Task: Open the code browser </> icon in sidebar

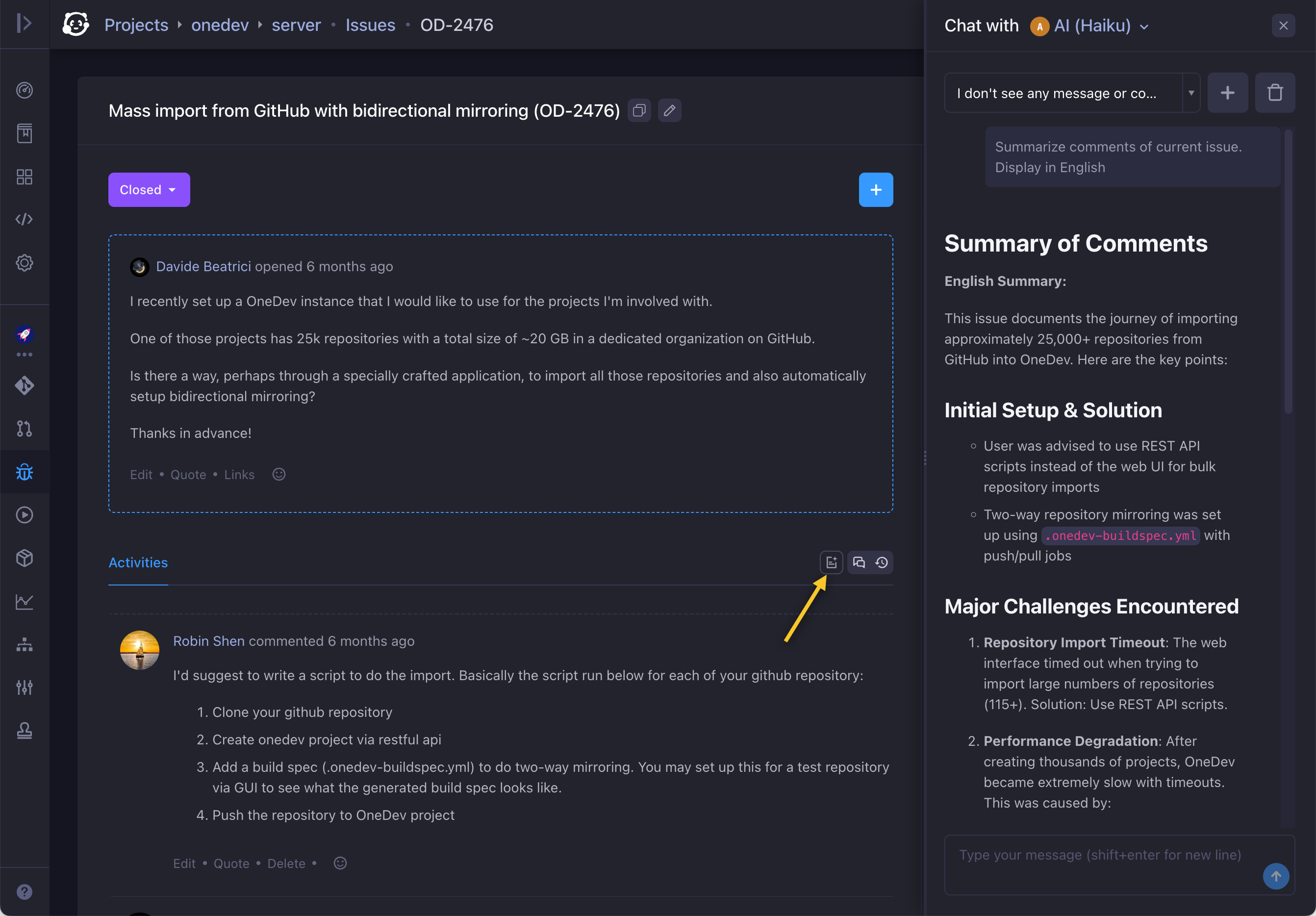Action: pos(25,218)
